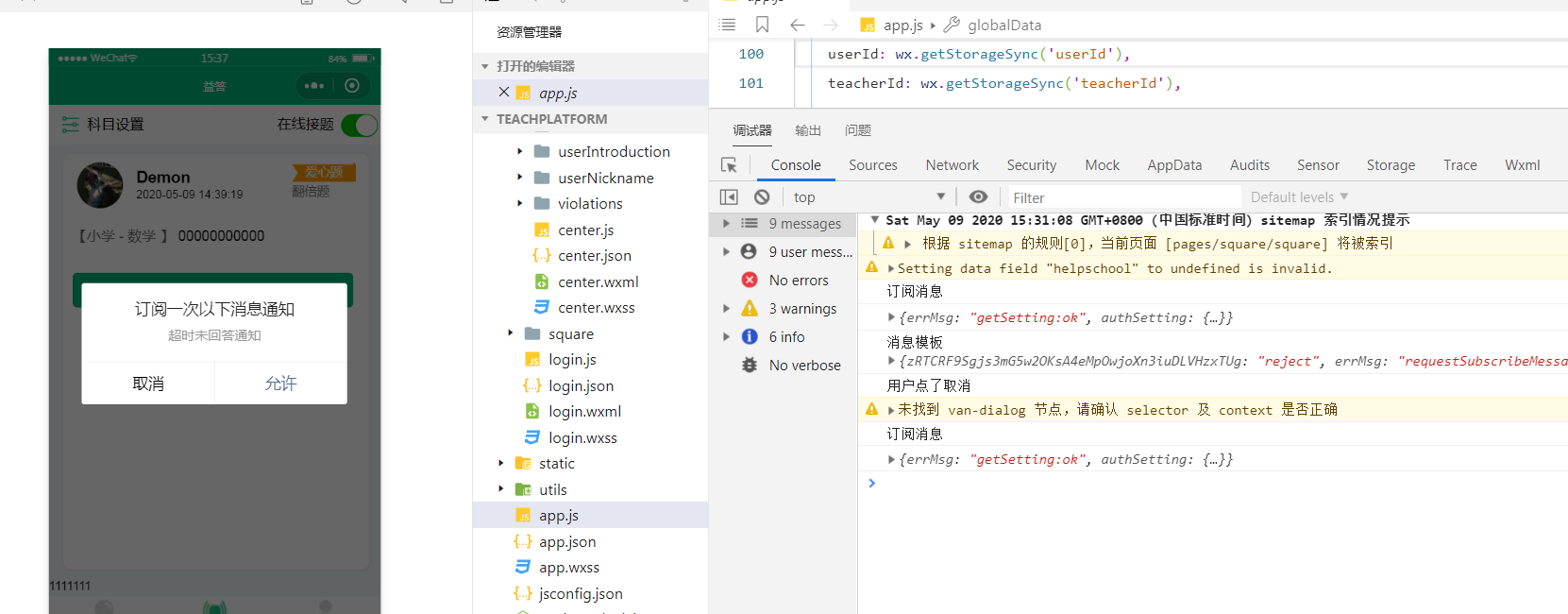Open app.json in the file tree
The width and height of the screenshot is (1568, 614).
click(567, 541)
